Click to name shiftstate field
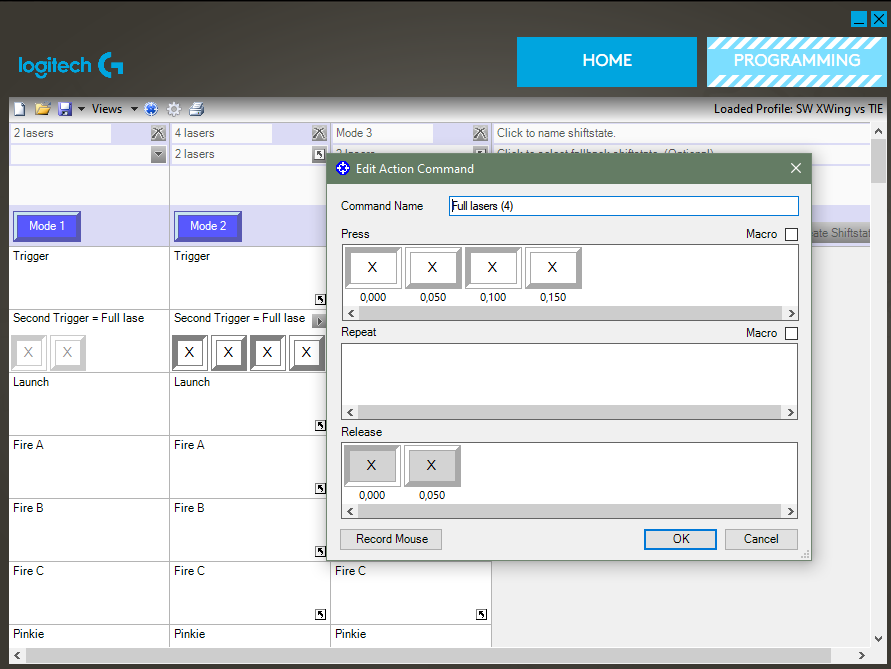The height and width of the screenshot is (669, 891). click(681, 134)
